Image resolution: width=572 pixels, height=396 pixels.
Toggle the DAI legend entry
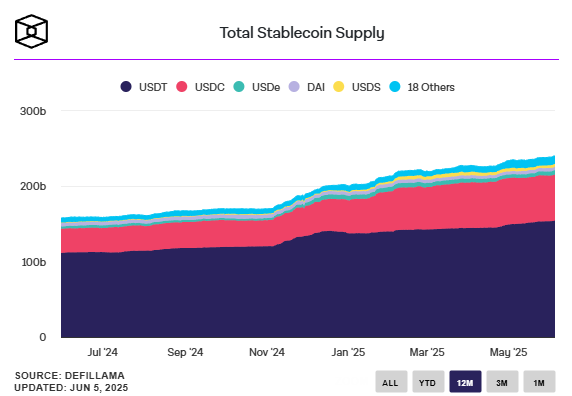click(306, 87)
